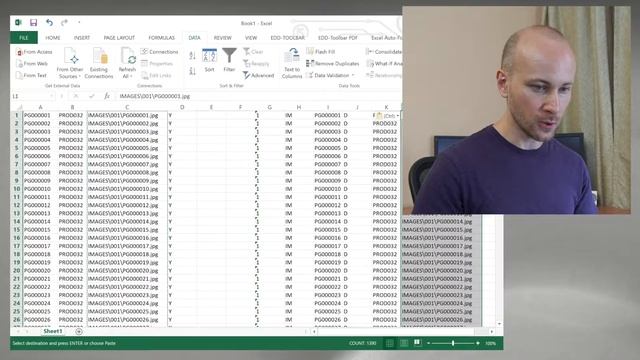Open the FILE backstage menu

[24, 38]
